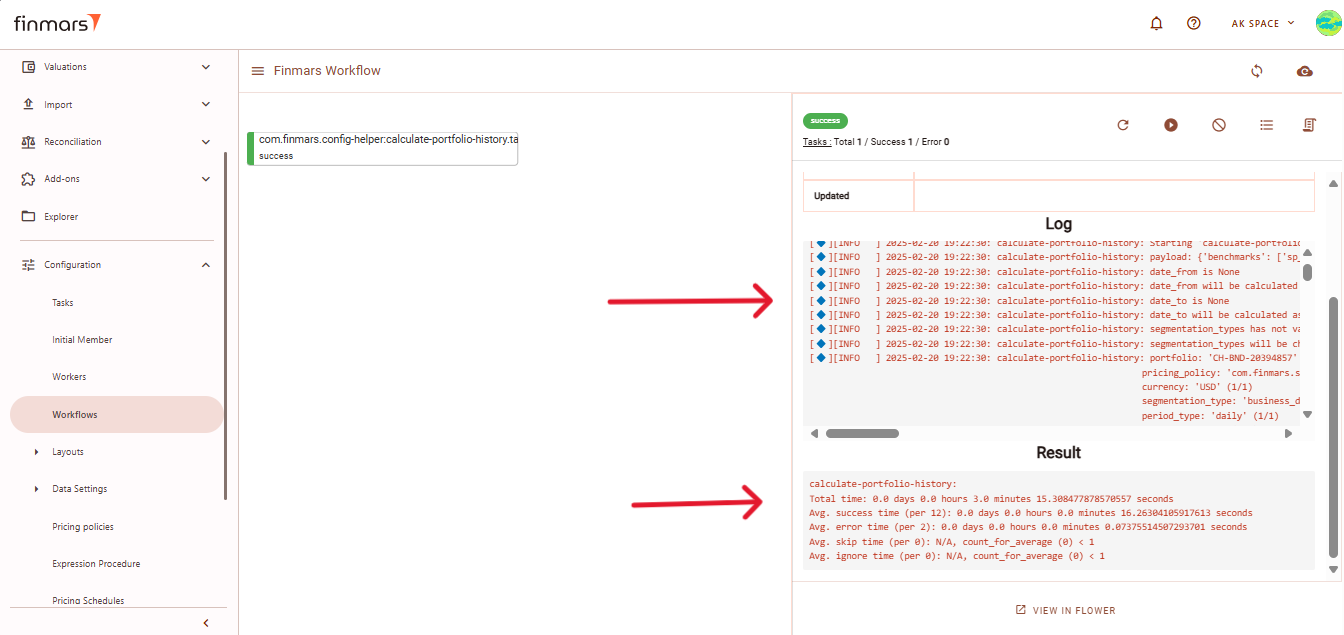Click the refresh sync icon in Workflow header
The image size is (1344, 635).
point(1257,71)
